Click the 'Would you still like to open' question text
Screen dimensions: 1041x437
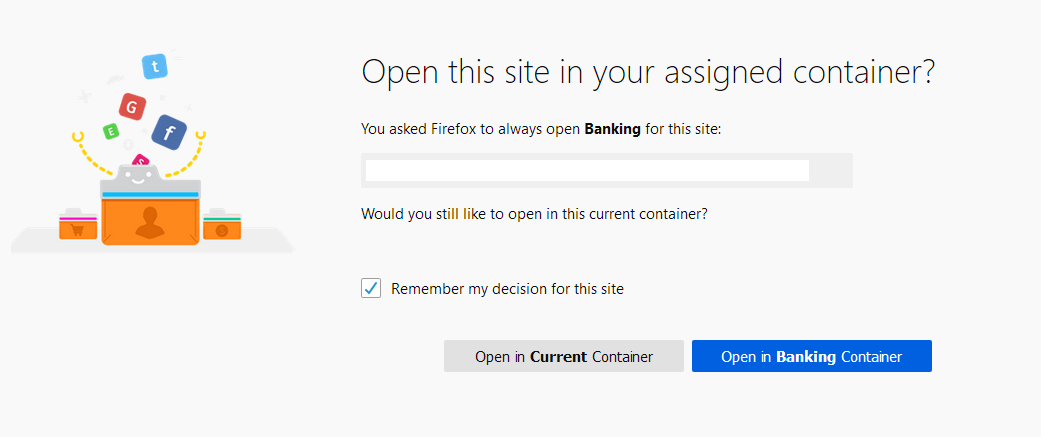click(x=534, y=213)
